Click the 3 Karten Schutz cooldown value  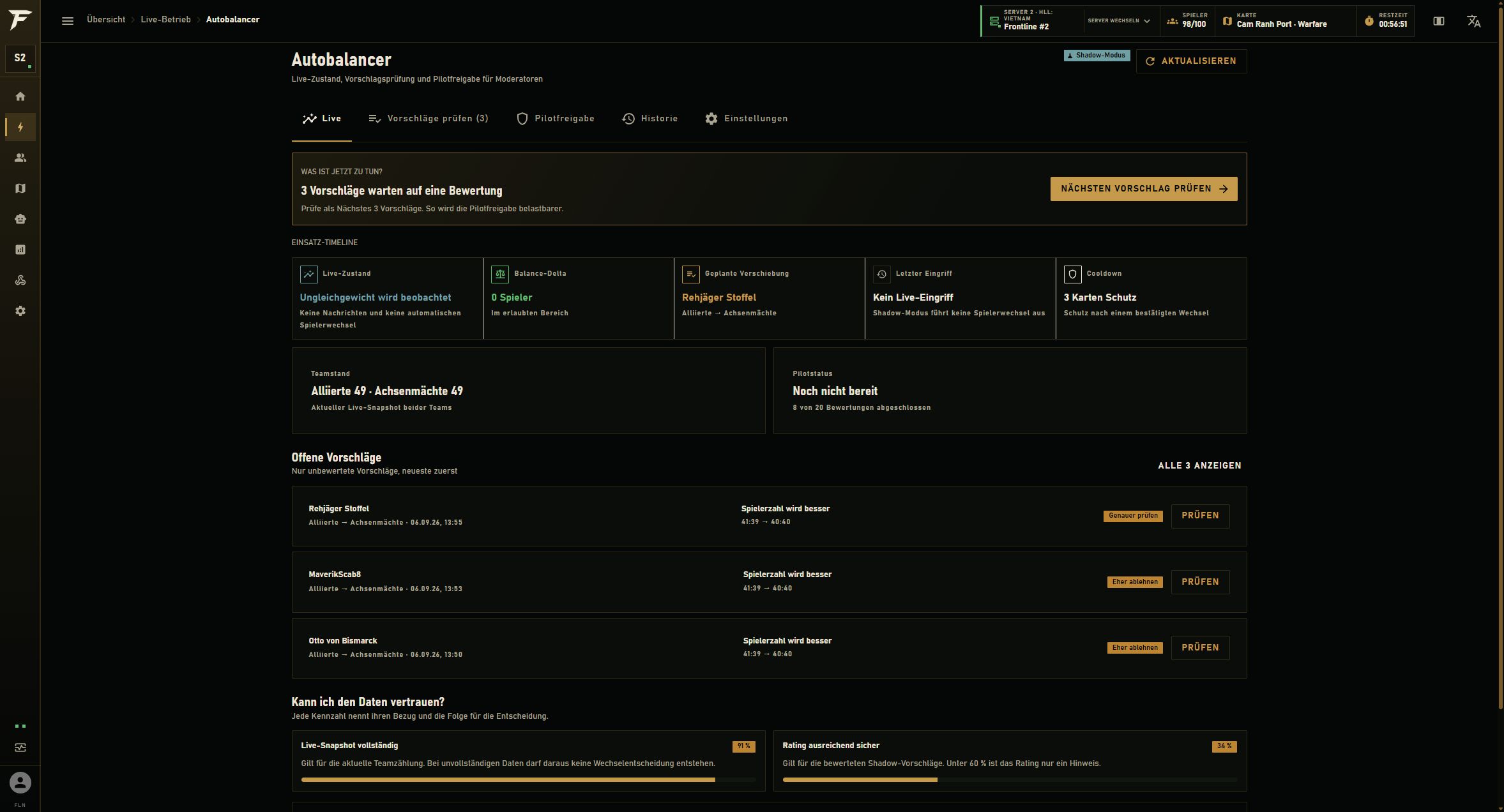pyautogui.click(x=1100, y=297)
